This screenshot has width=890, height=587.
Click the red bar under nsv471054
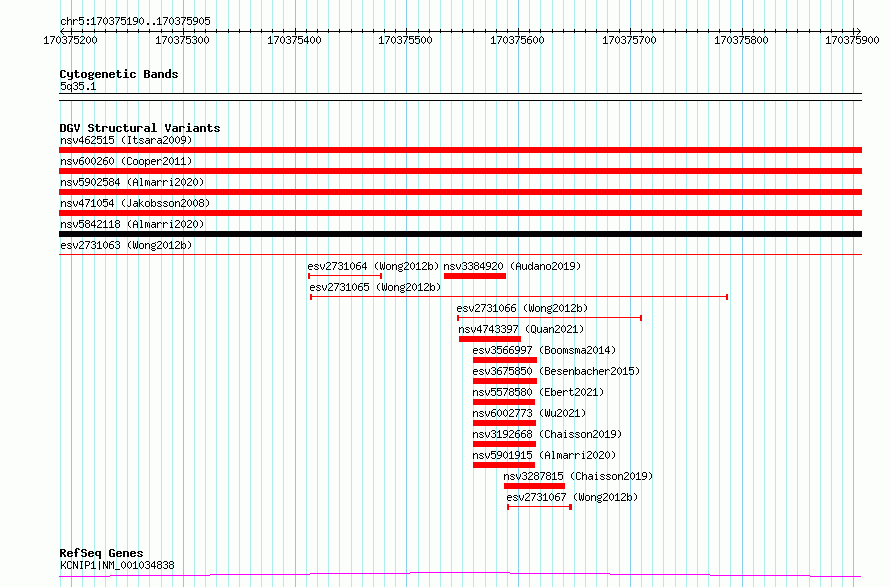[x=460, y=213]
